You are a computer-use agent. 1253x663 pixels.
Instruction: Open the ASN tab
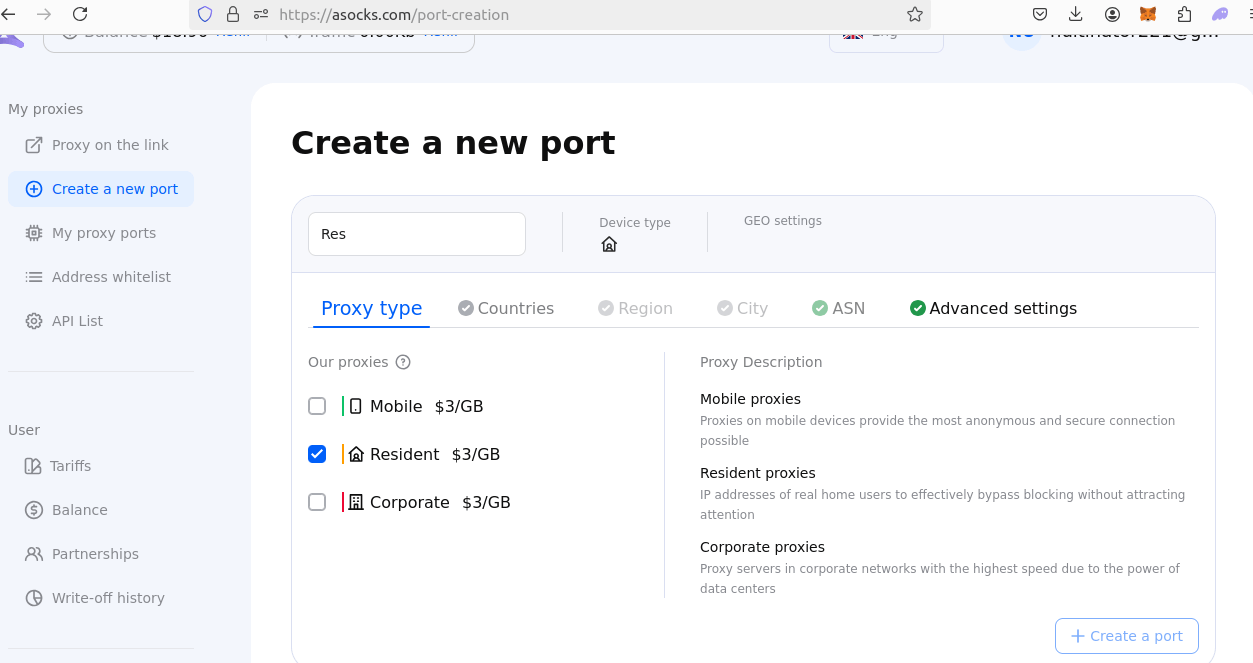tap(838, 308)
